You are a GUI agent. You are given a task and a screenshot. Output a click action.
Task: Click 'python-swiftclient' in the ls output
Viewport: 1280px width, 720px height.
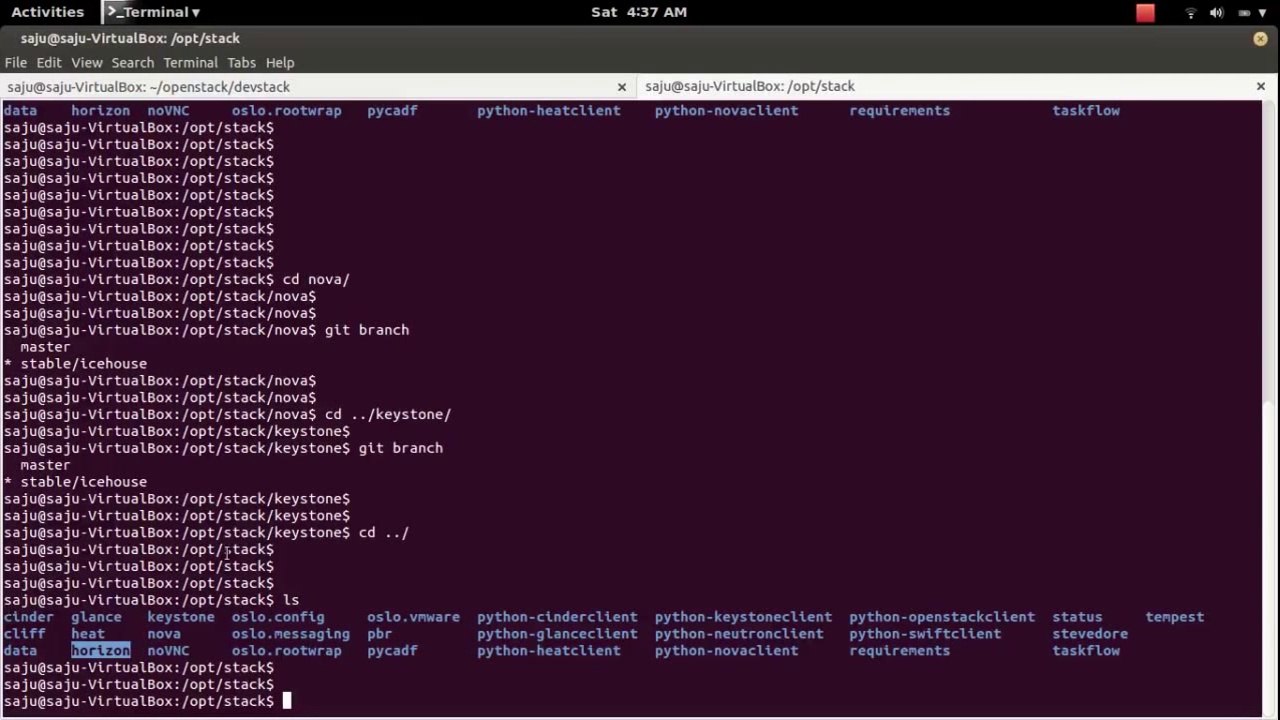click(x=925, y=634)
